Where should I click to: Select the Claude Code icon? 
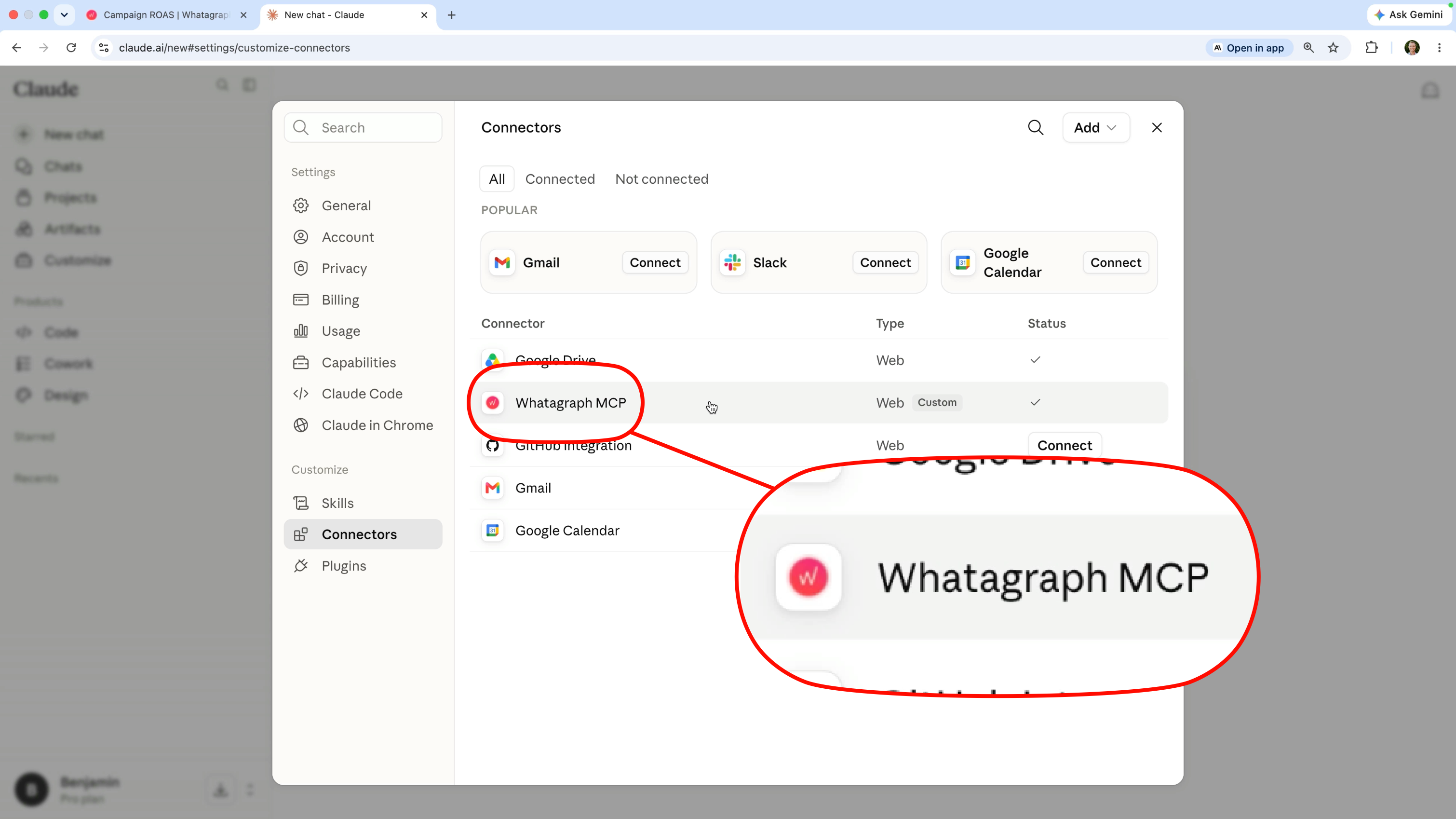[x=301, y=394]
